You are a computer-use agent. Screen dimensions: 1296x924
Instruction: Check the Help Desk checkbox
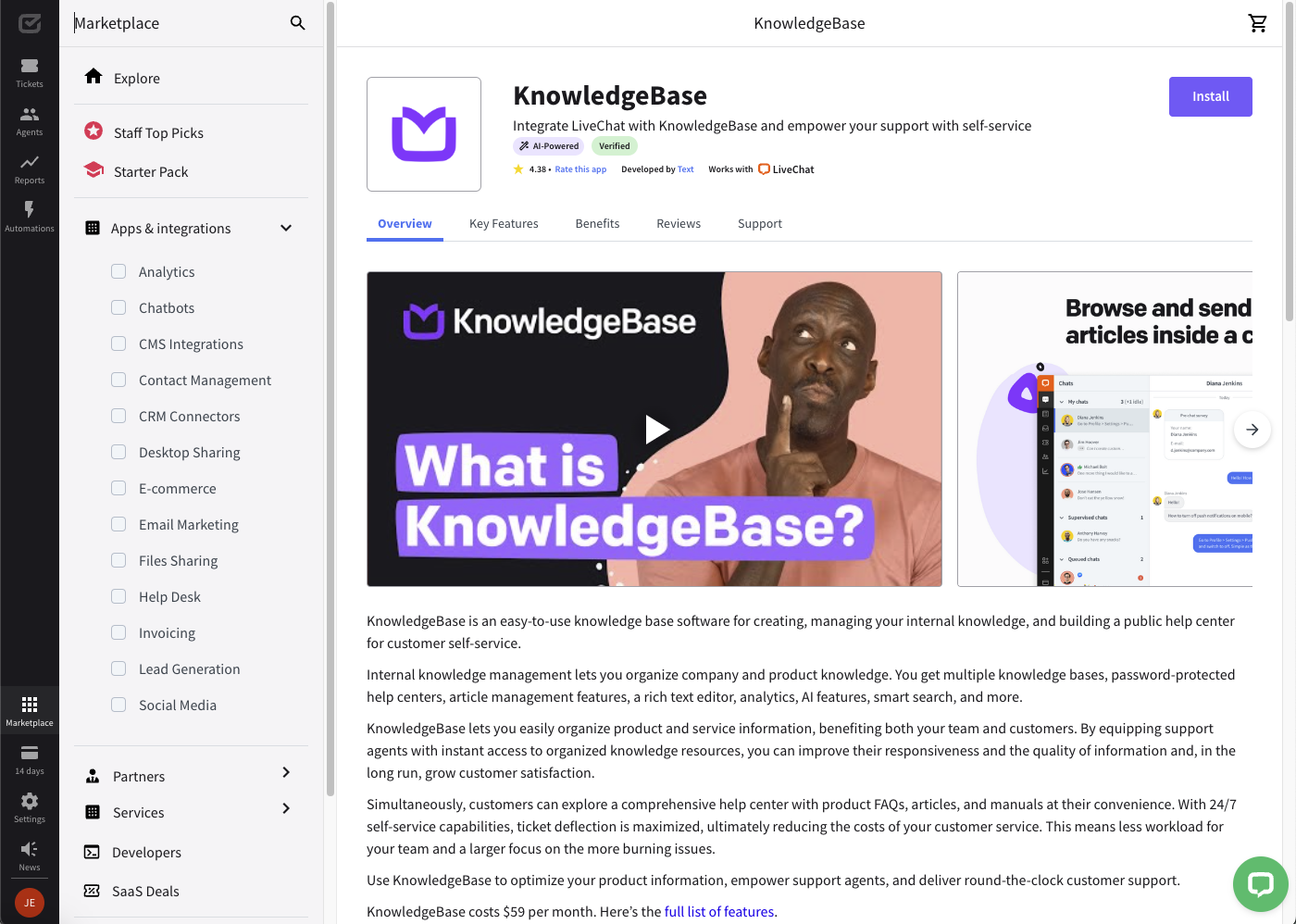pos(118,596)
